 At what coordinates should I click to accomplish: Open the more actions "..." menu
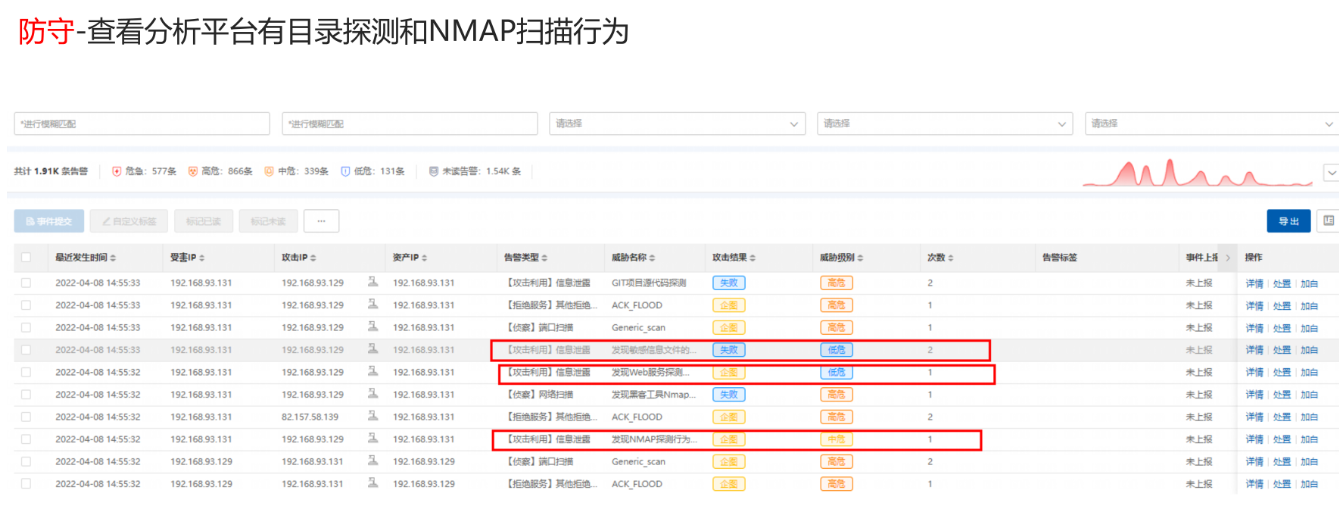(x=321, y=221)
